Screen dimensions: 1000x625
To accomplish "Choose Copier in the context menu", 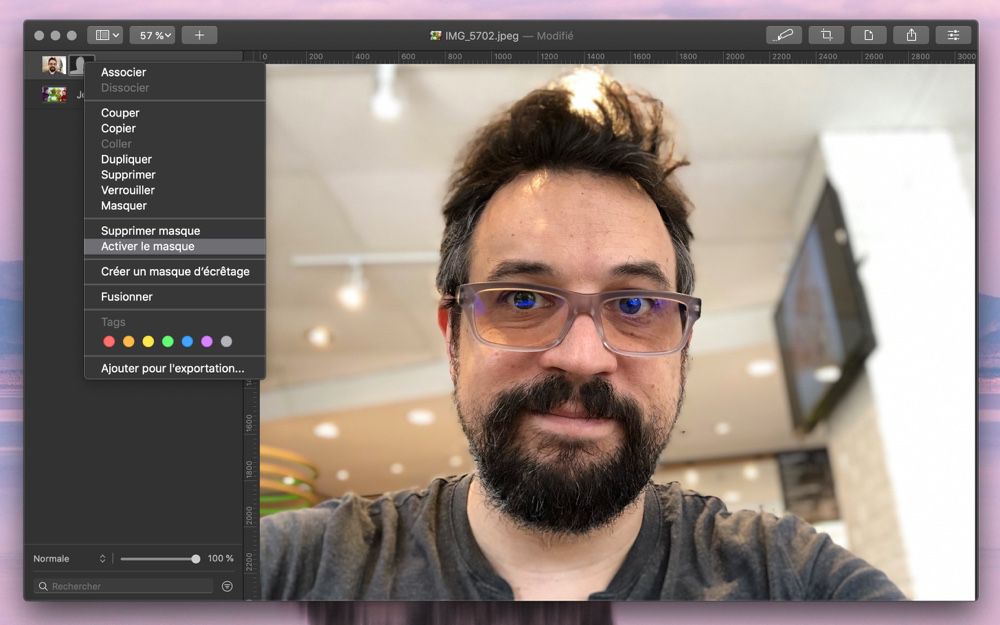I will 175,128.
